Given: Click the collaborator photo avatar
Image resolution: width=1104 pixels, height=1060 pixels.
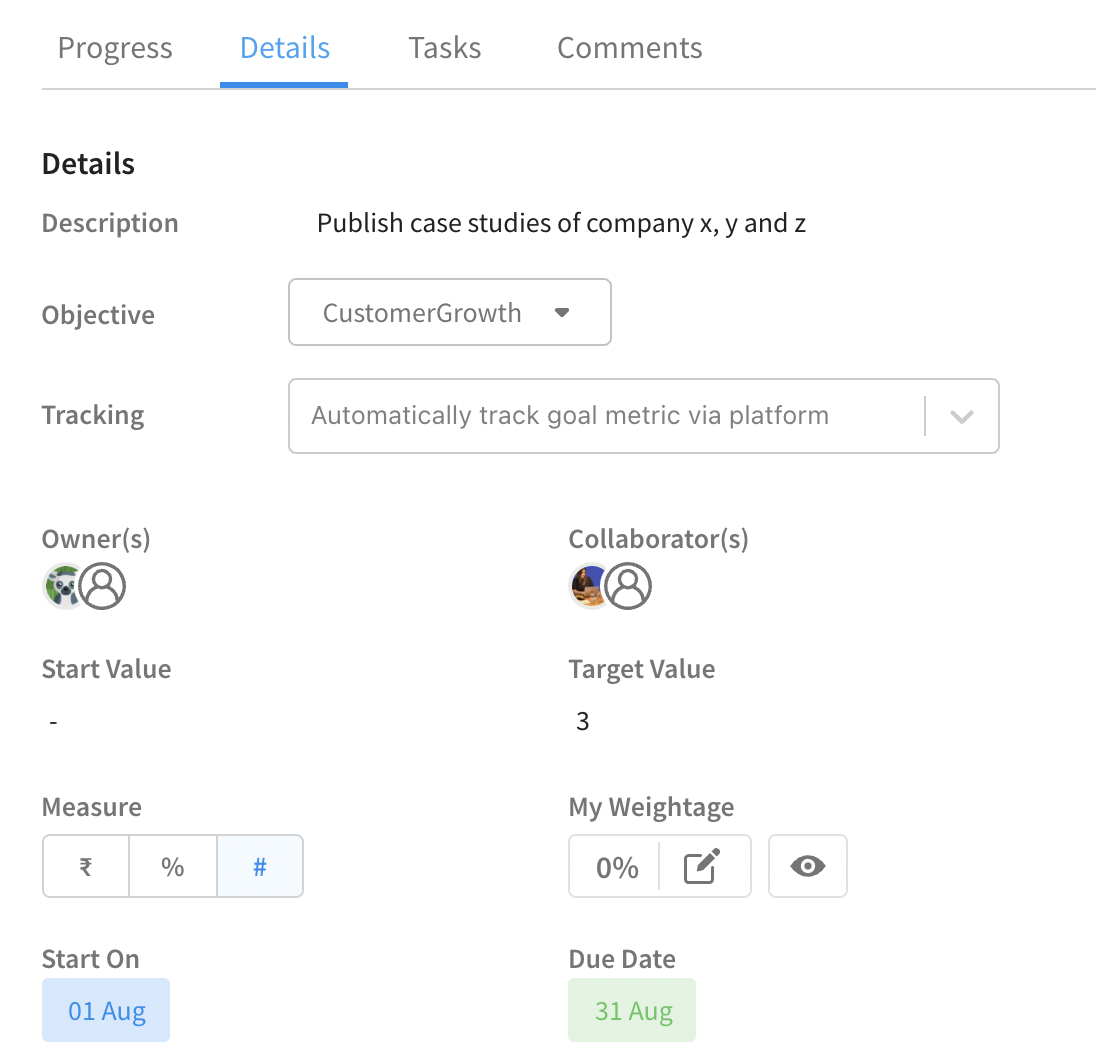Looking at the screenshot, I should [x=589, y=586].
